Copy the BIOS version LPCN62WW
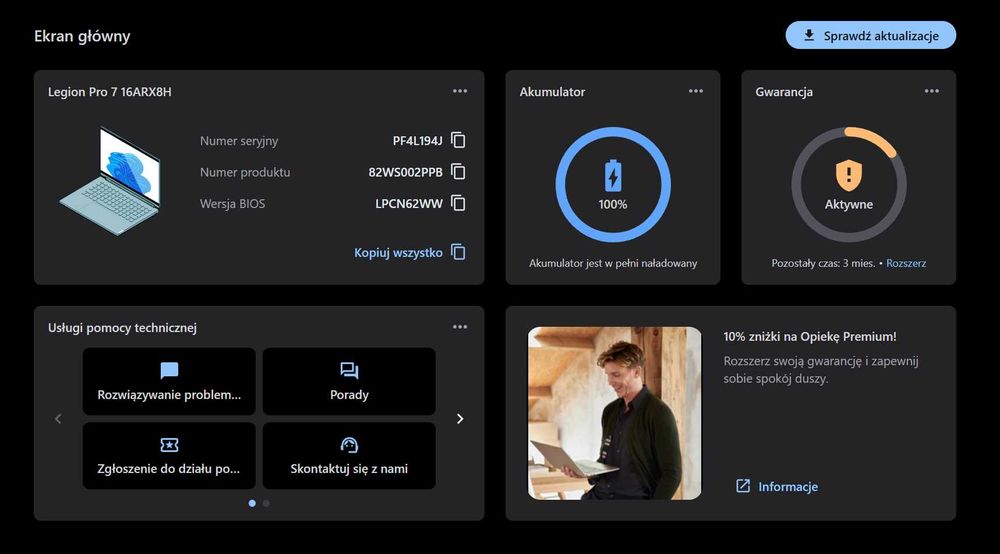The height and width of the screenshot is (554, 1000). tap(458, 203)
